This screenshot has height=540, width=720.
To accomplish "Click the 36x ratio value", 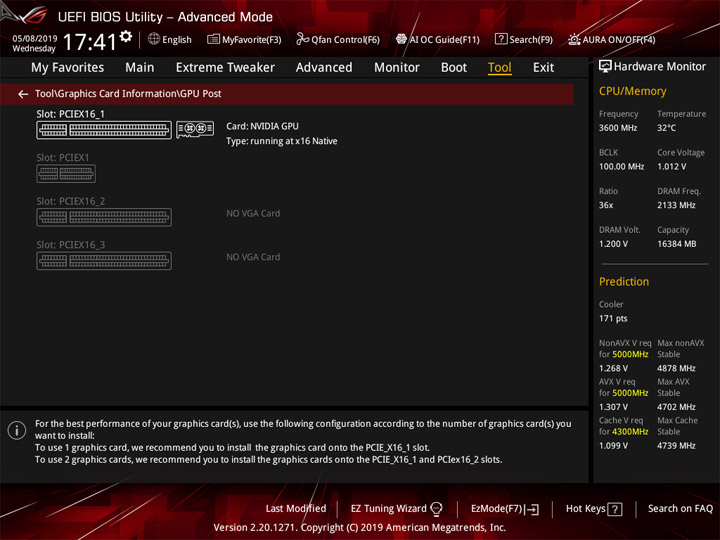I will (606, 205).
